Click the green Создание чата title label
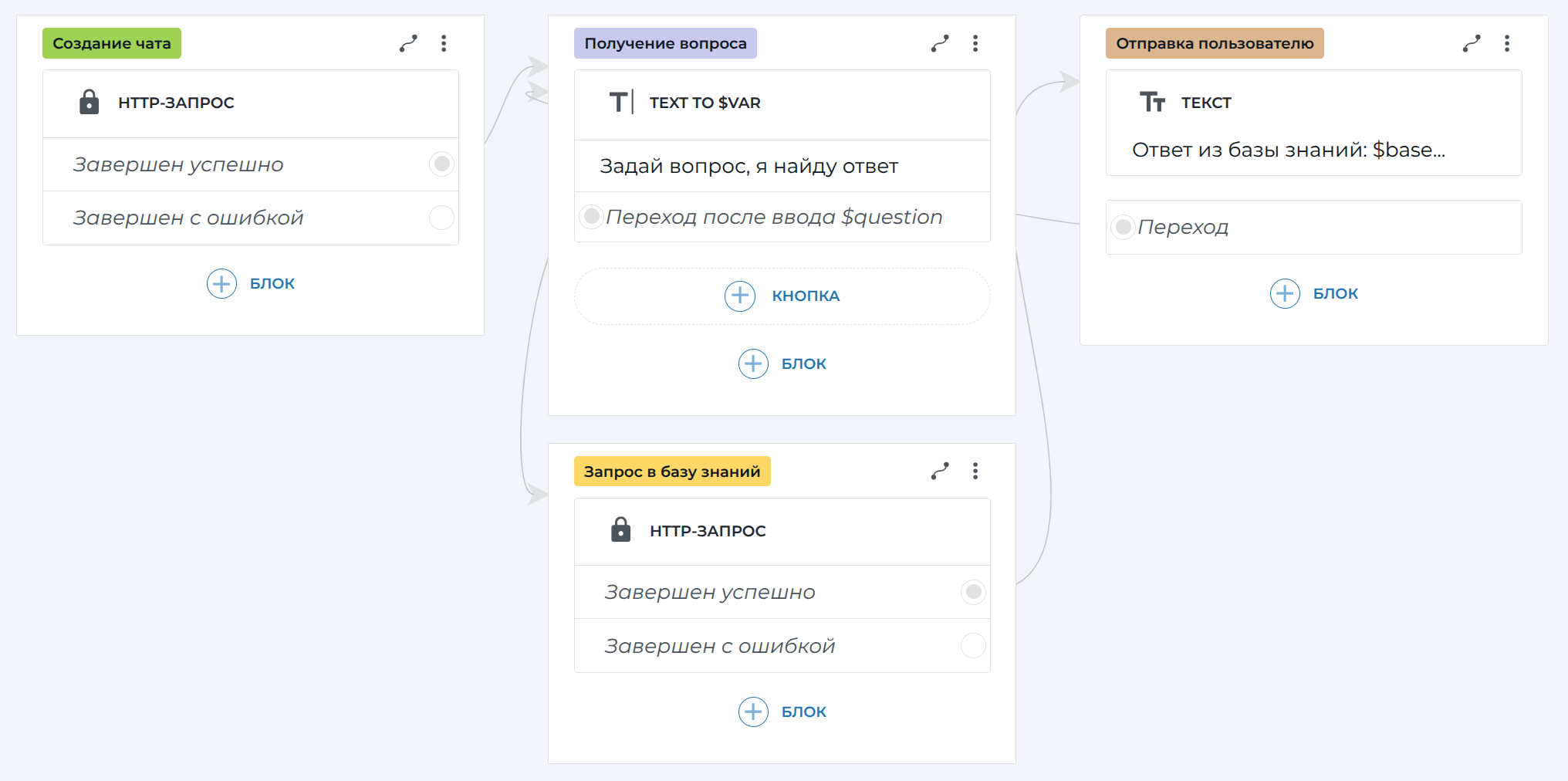1568x781 pixels. coord(112,43)
